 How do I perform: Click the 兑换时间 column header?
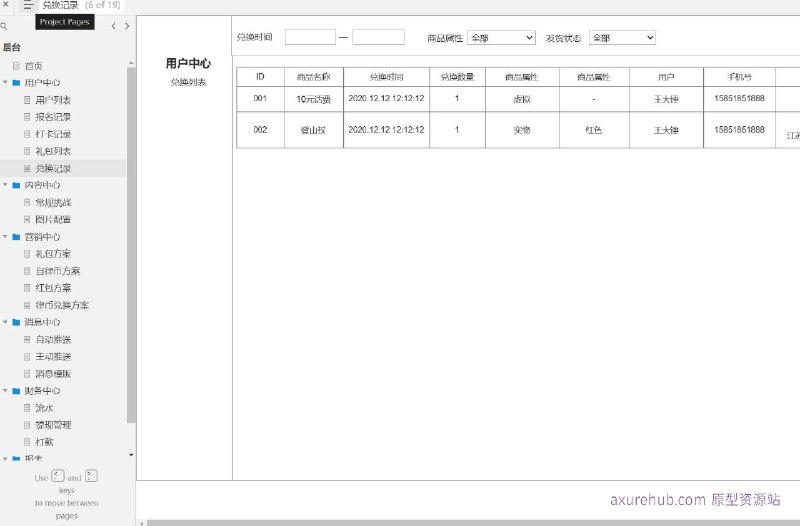click(386, 77)
